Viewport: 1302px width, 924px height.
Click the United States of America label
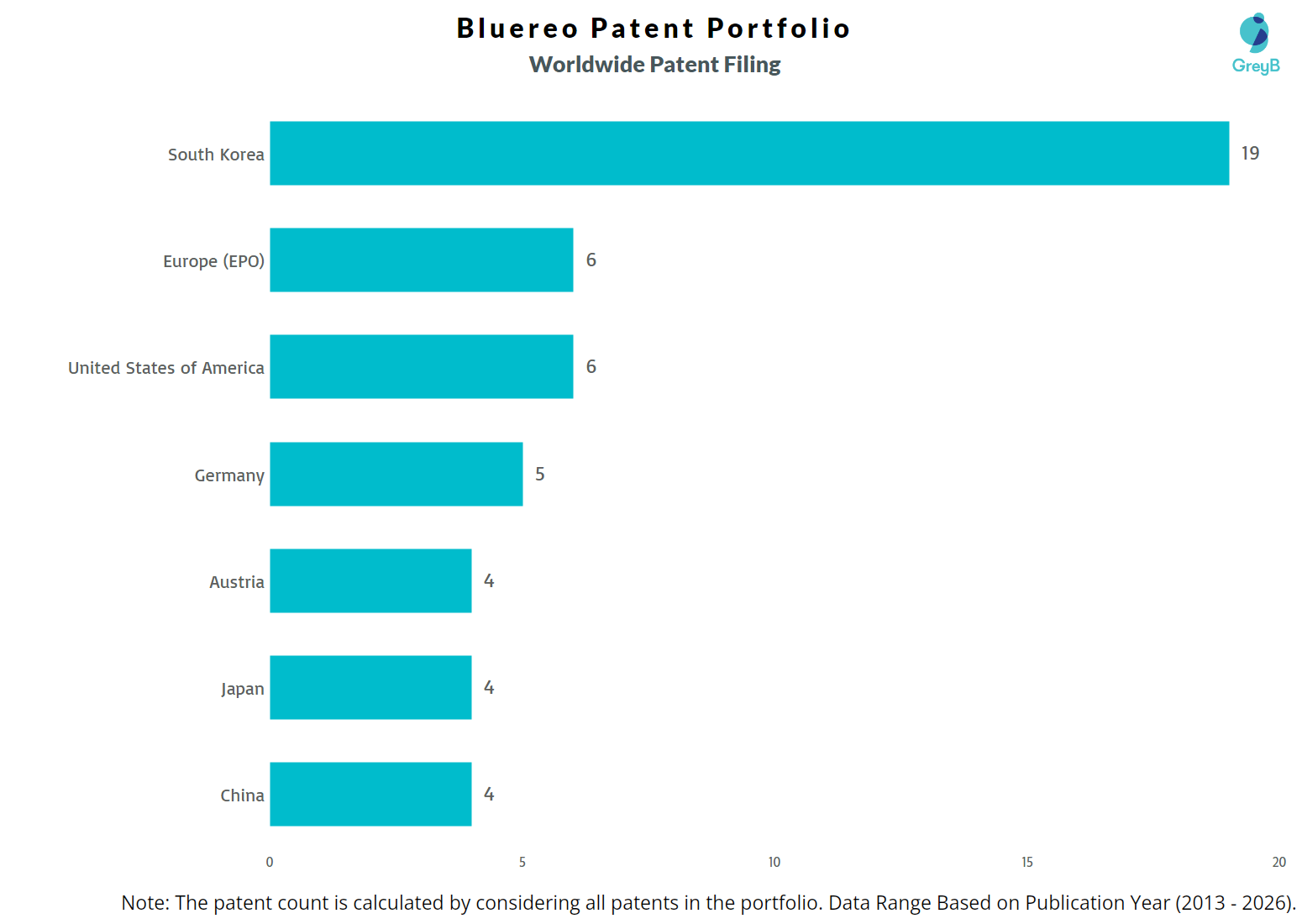pyautogui.click(x=165, y=368)
